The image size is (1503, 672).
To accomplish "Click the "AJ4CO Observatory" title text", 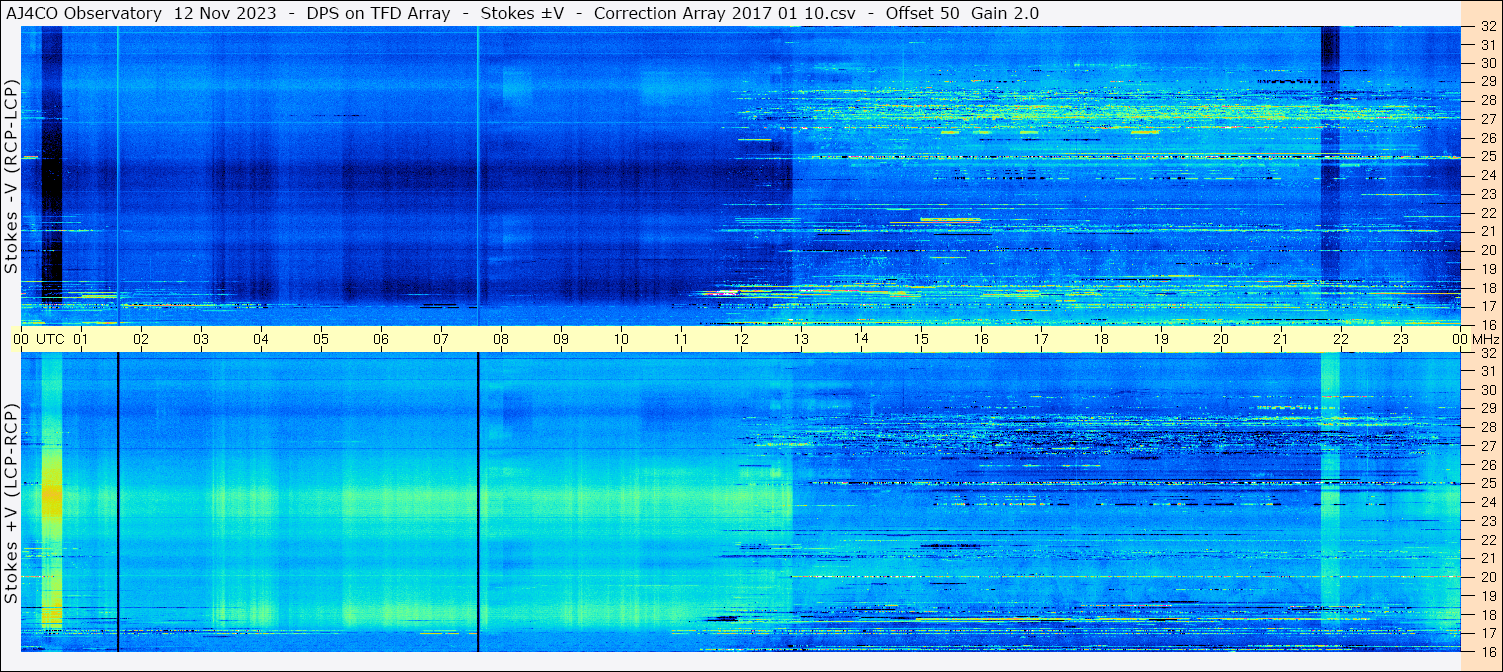I will (85, 13).
